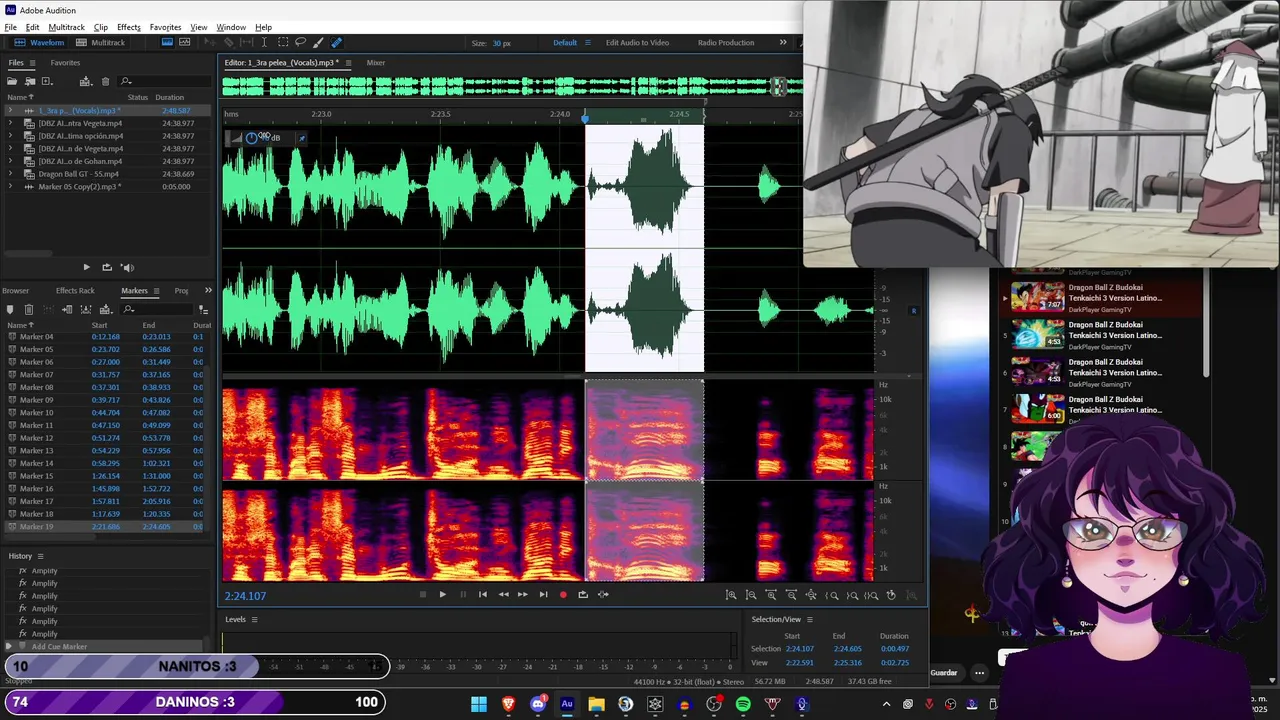1280x720 pixels.
Task: Zoom Out Full on all axes
Action: tap(811, 594)
